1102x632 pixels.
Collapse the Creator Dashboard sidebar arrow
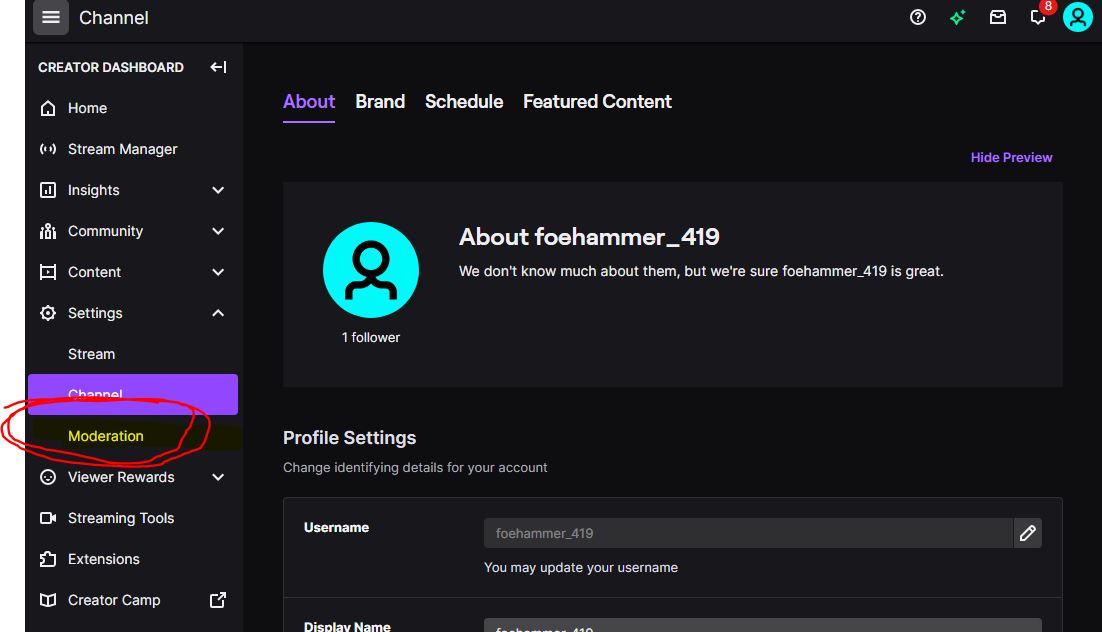218,67
